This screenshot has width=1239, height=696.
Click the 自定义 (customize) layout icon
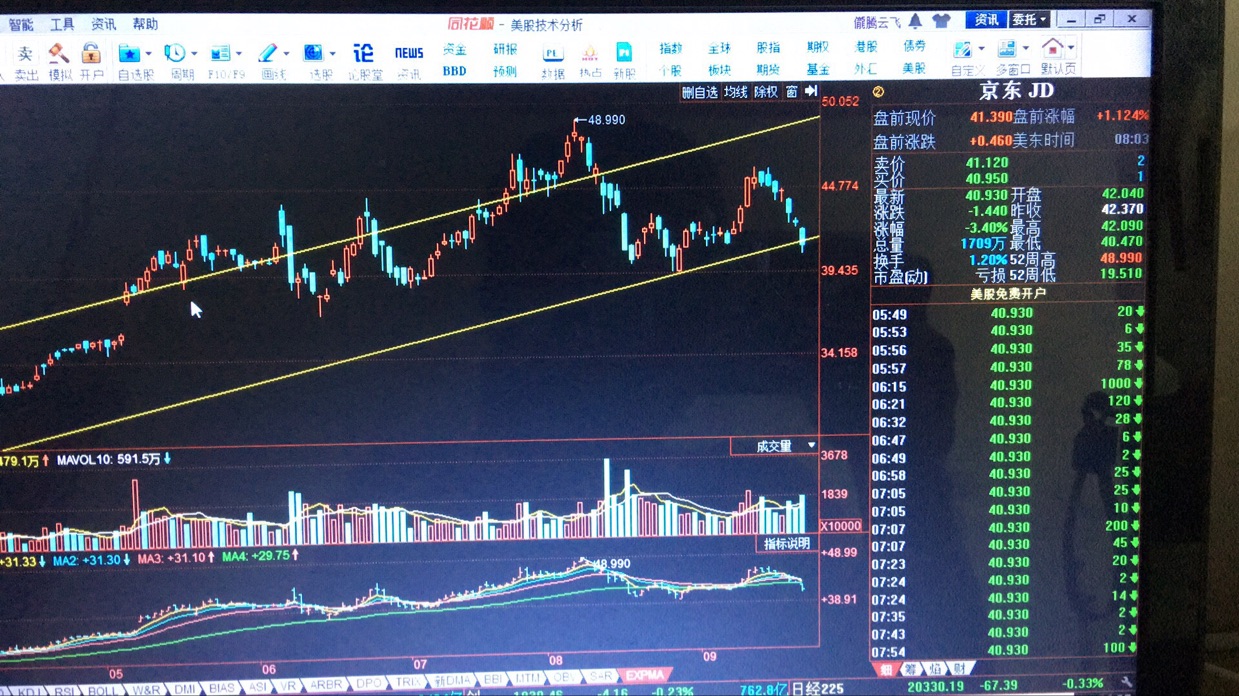point(962,49)
